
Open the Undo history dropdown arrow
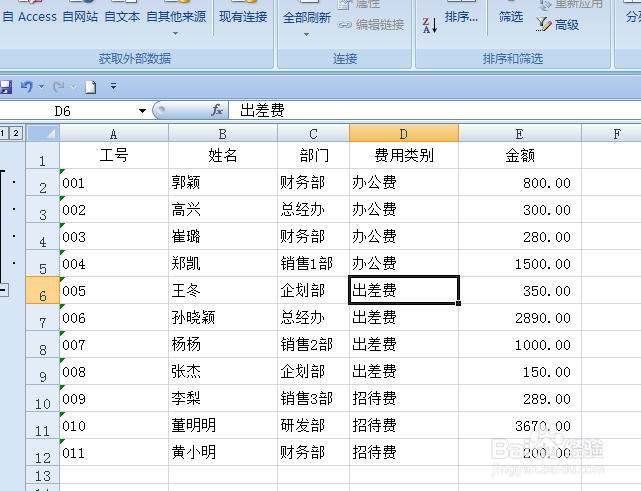[41, 87]
